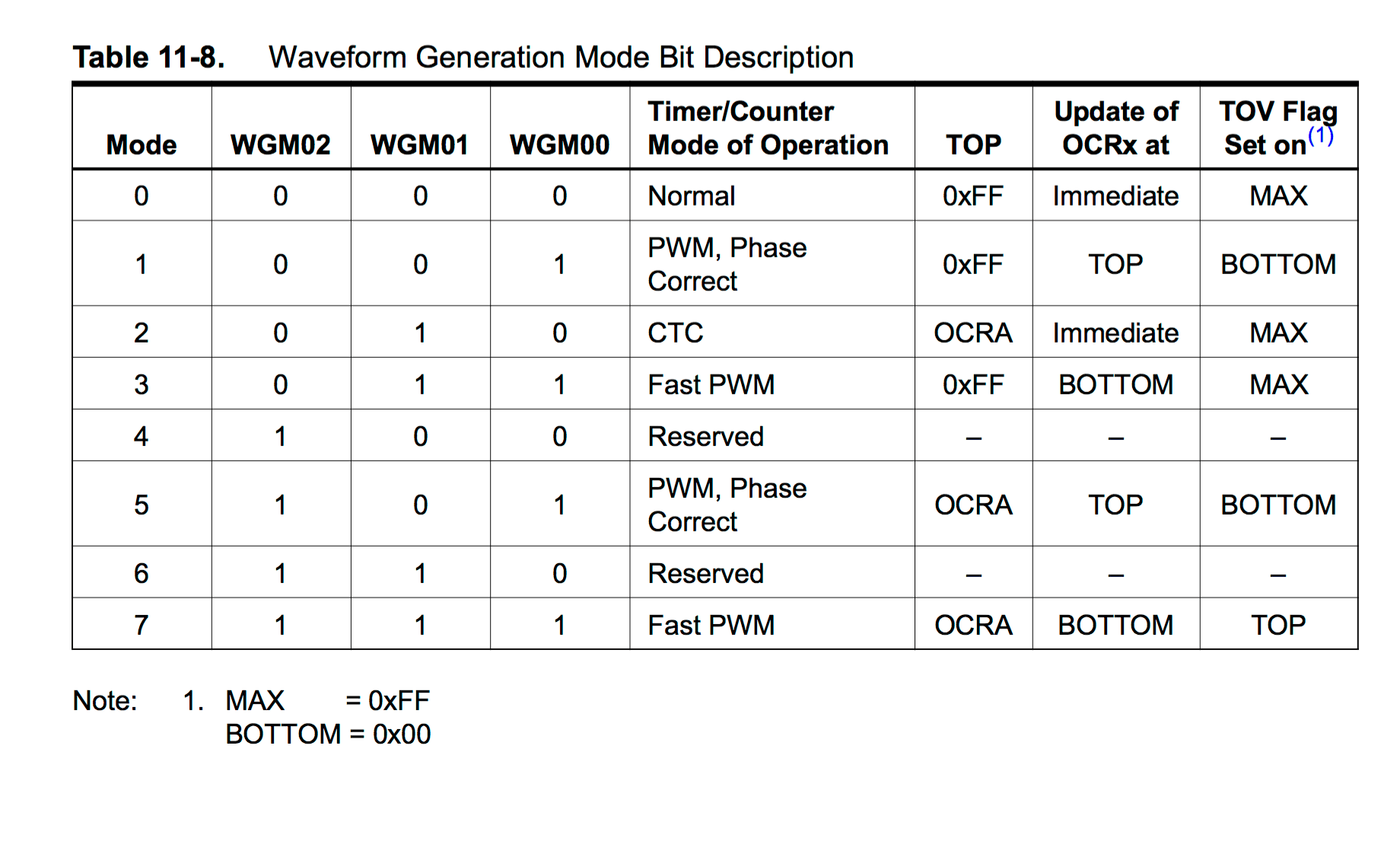This screenshot has height=854, width=1400.
Task: Click the Normal mode cell
Action: click(x=692, y=196)
